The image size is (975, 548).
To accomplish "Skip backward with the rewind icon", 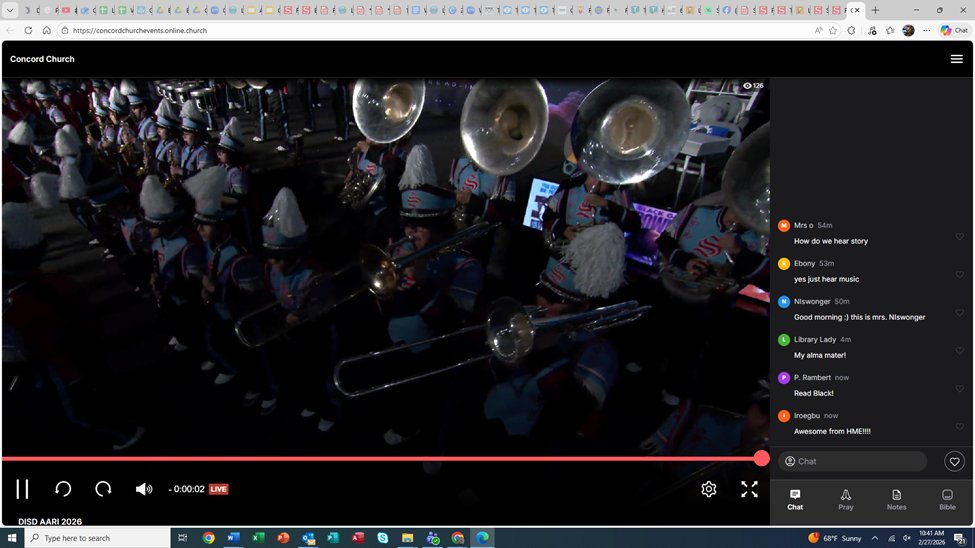I will [63, 489].
